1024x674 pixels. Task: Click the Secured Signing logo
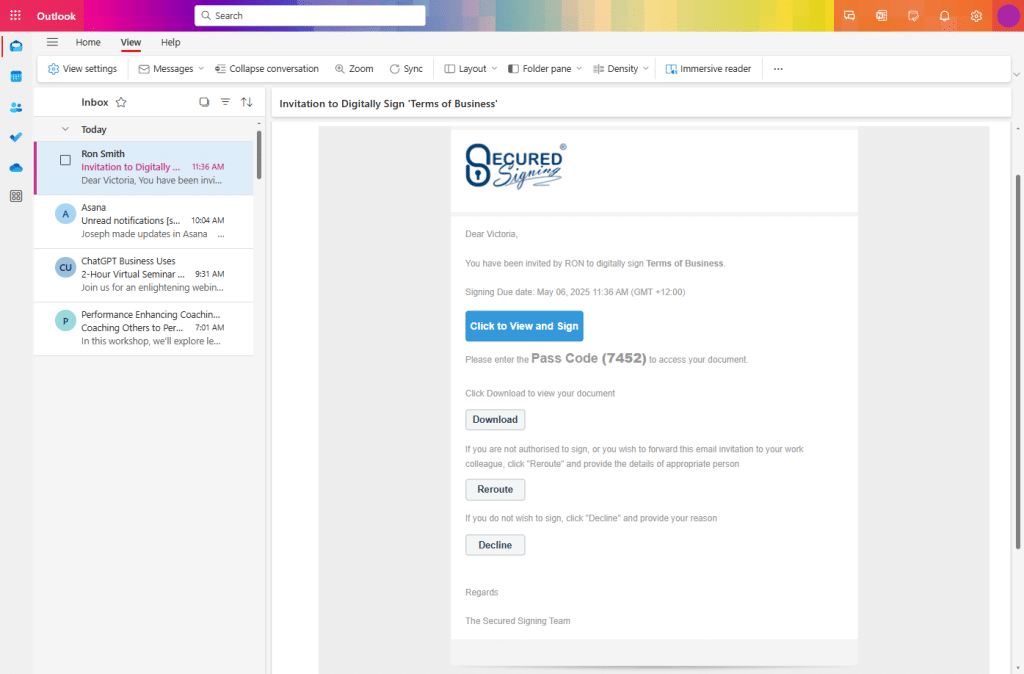(x=516, y=166)
